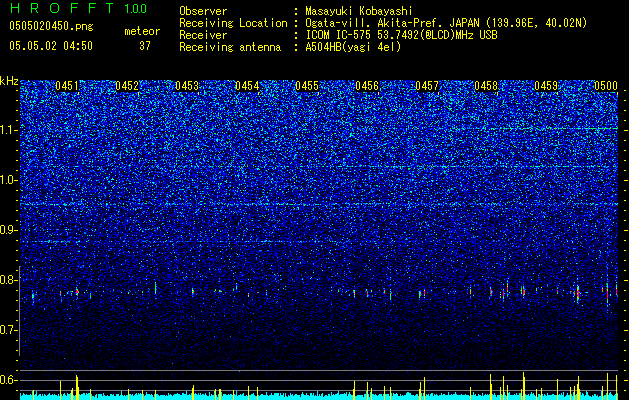Click the 0457 time marker
629x400 pixels.
pyautogui.click(x=427, y=86)
